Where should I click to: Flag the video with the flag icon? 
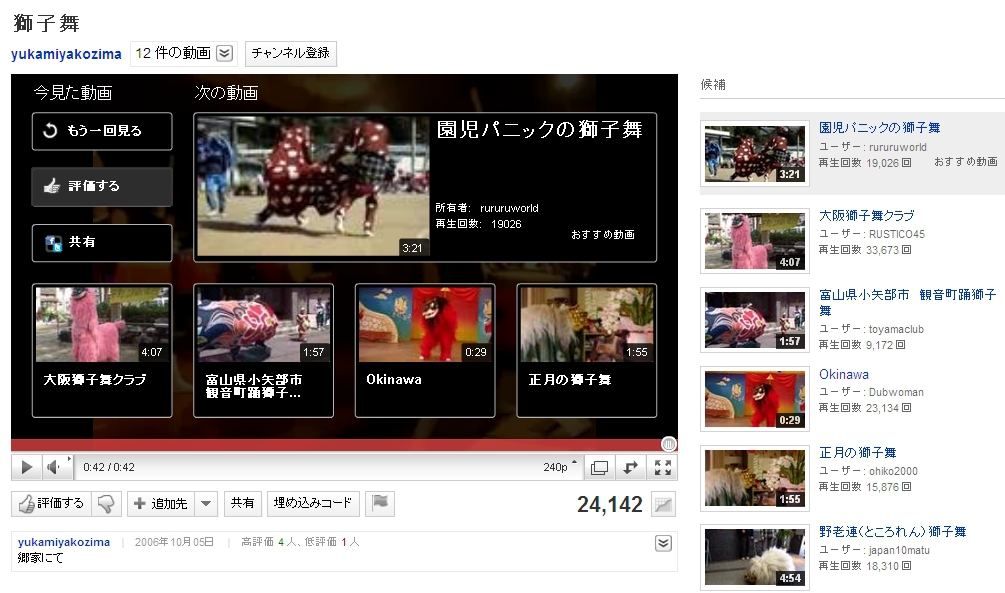point(380,504)
